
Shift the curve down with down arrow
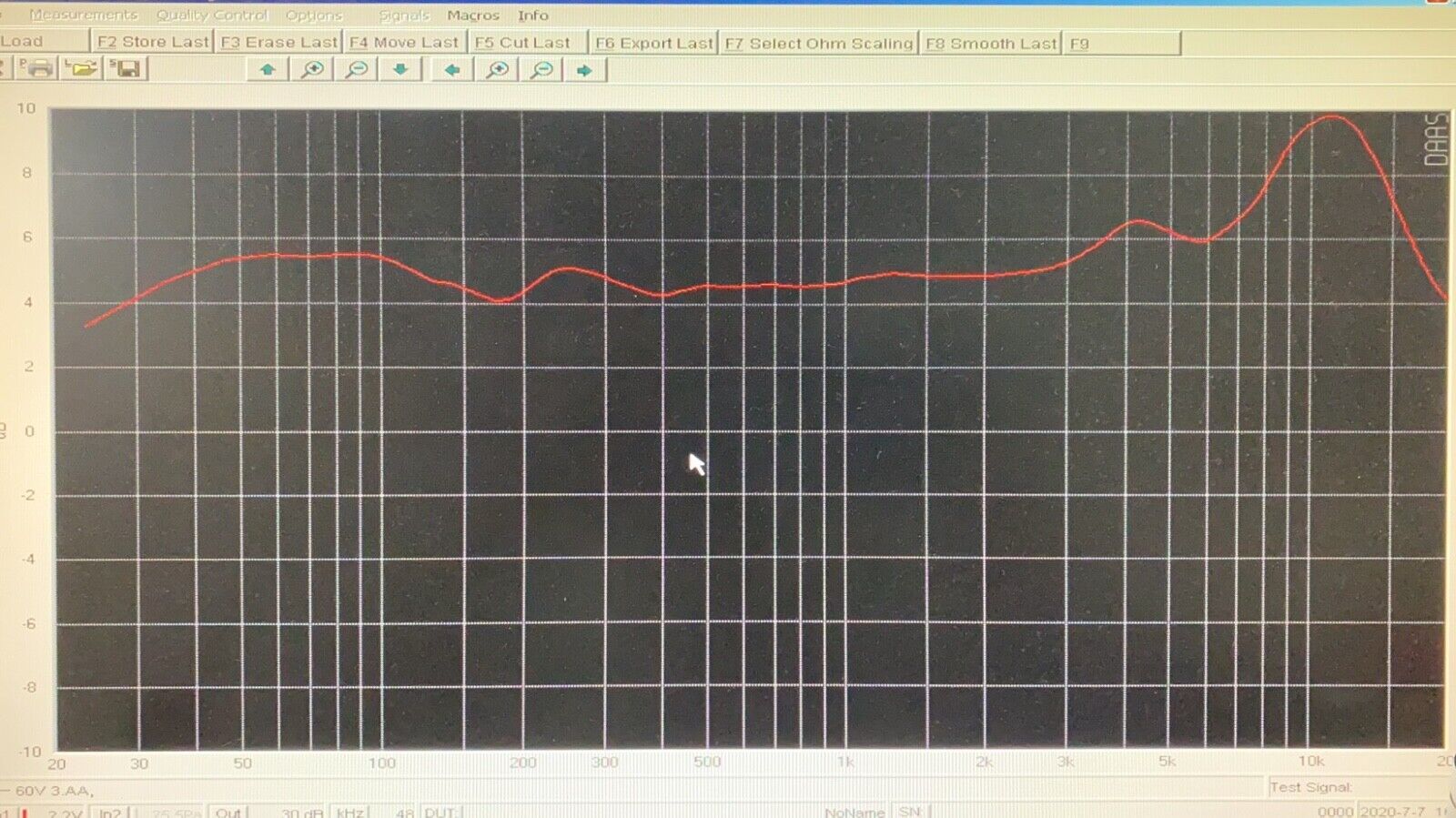[x=400, y=70]
